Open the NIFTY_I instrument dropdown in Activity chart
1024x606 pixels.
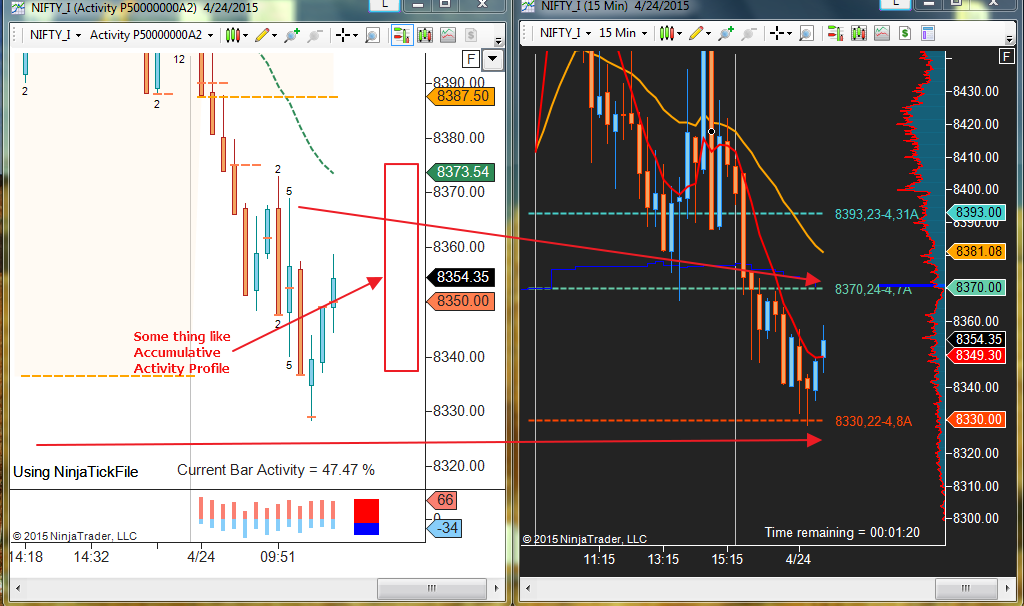click(x=56, y=35)
